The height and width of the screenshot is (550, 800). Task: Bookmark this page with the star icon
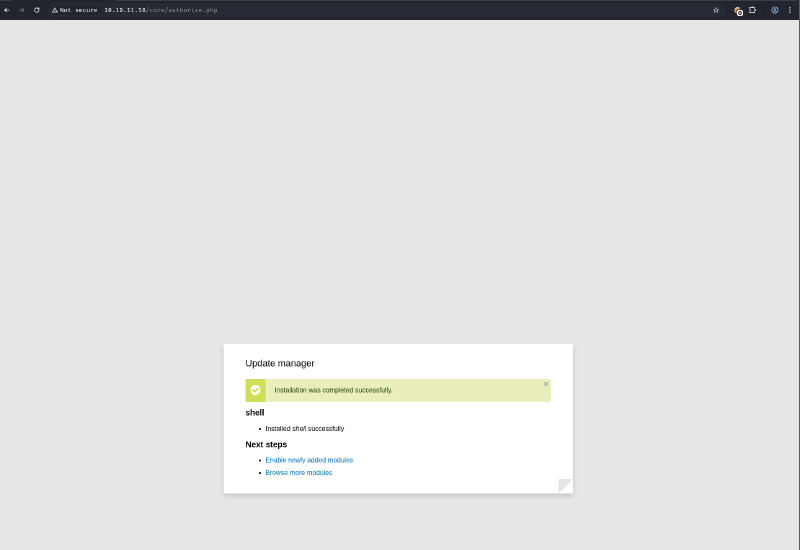(716, 10)
